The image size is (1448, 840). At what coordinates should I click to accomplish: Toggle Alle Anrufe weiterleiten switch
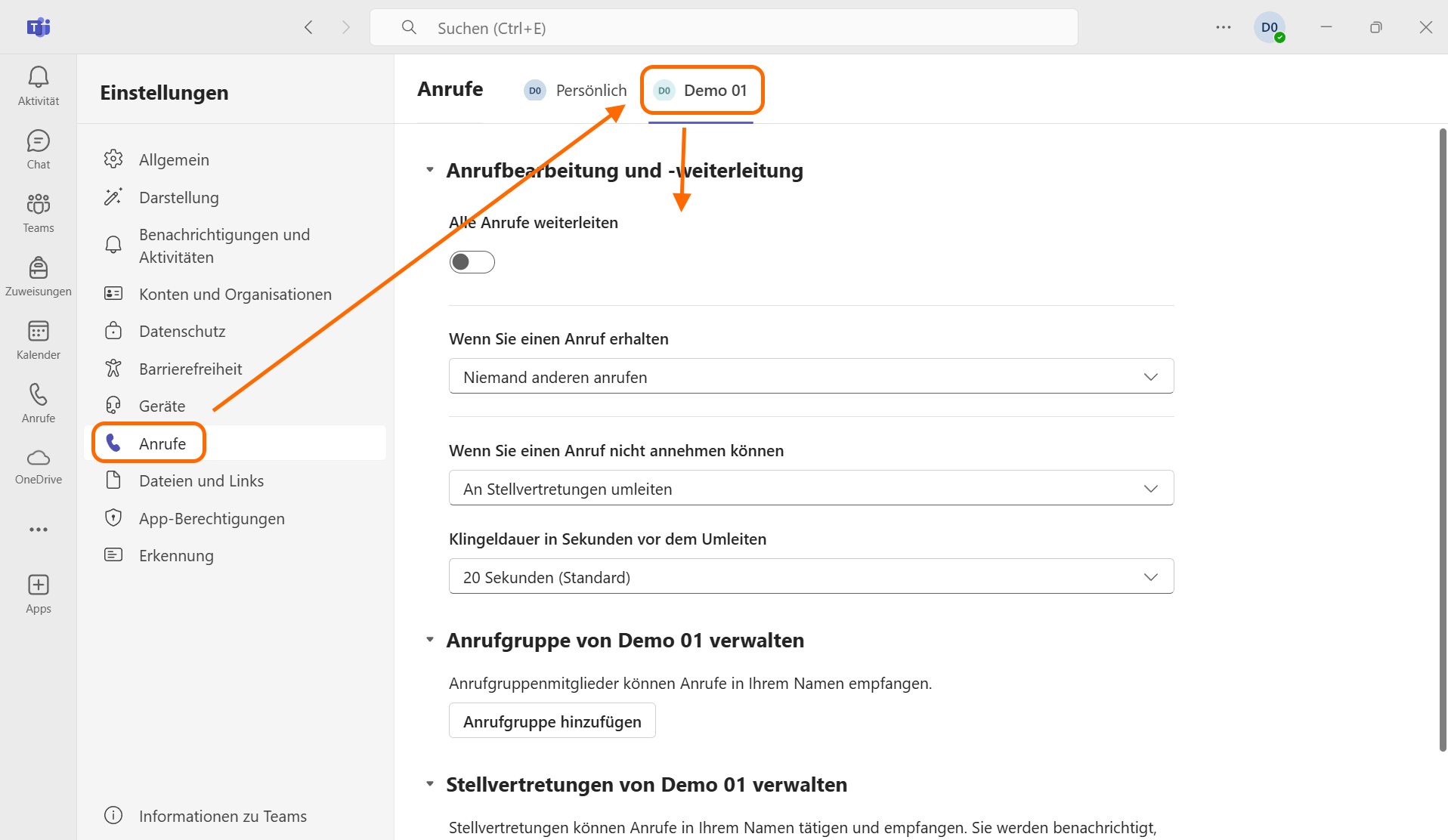(472, 262)
